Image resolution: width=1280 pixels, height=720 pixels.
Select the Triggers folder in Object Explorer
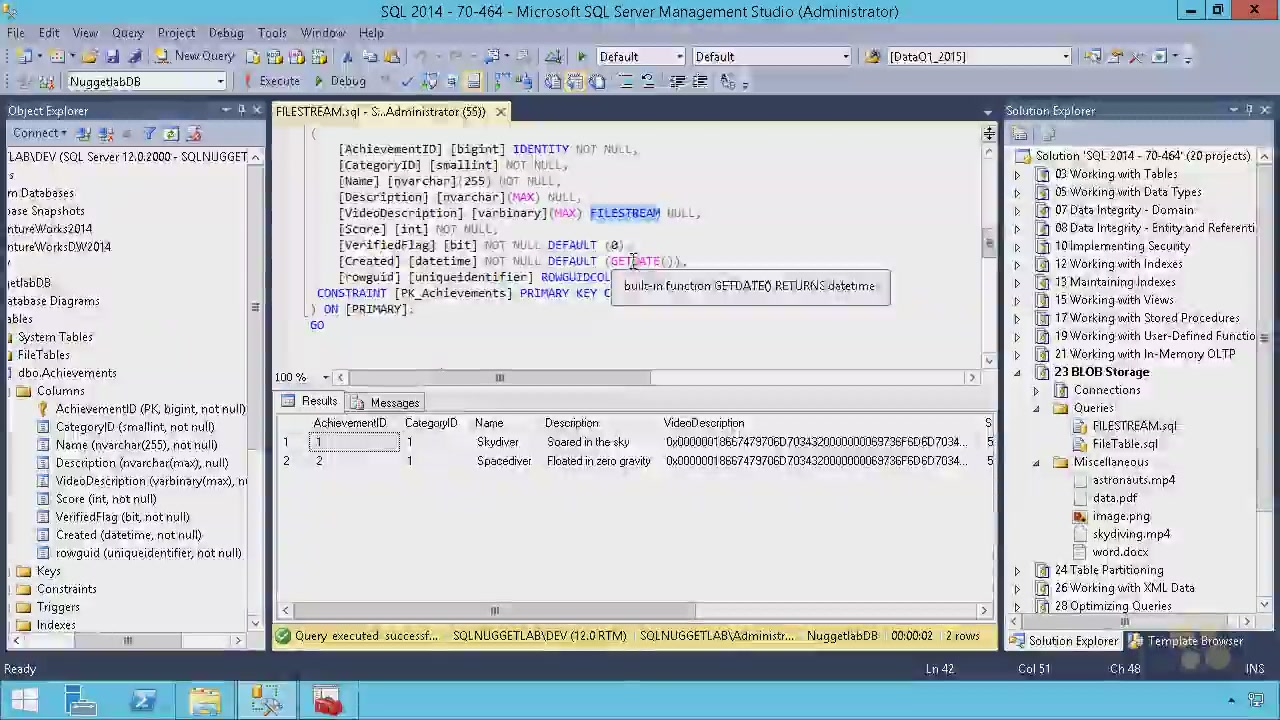click(x=58, y=607)
